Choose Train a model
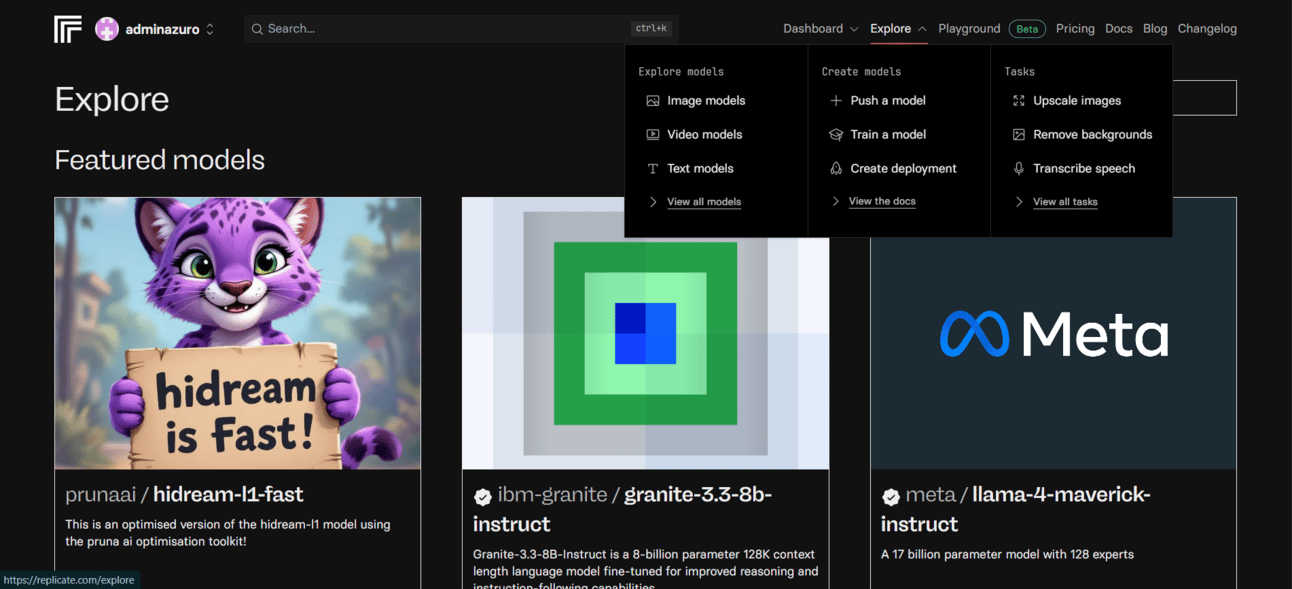Screen dimensions: 1292x589 [x=888, y=135]
